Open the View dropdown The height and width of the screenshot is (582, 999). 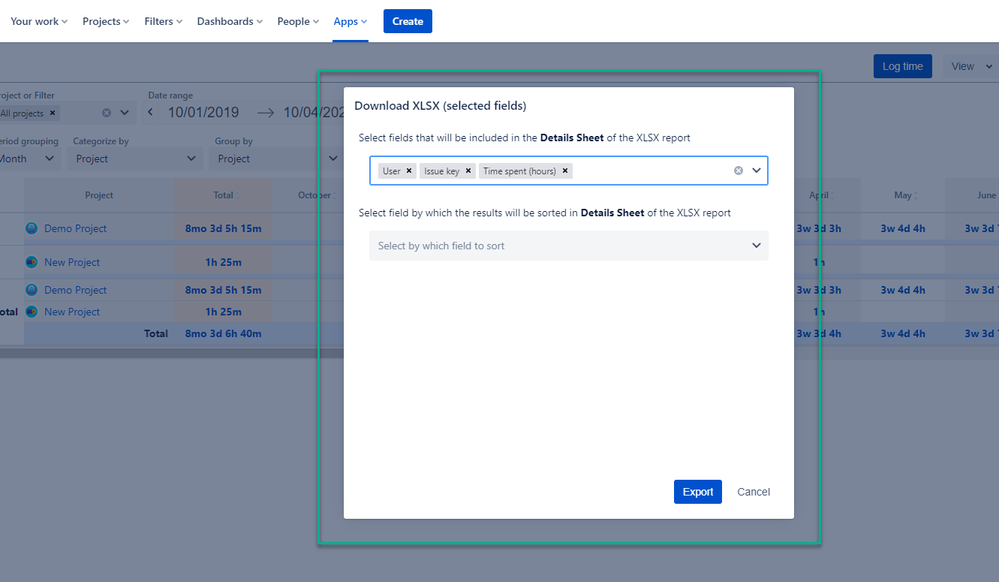click(970, 66)
